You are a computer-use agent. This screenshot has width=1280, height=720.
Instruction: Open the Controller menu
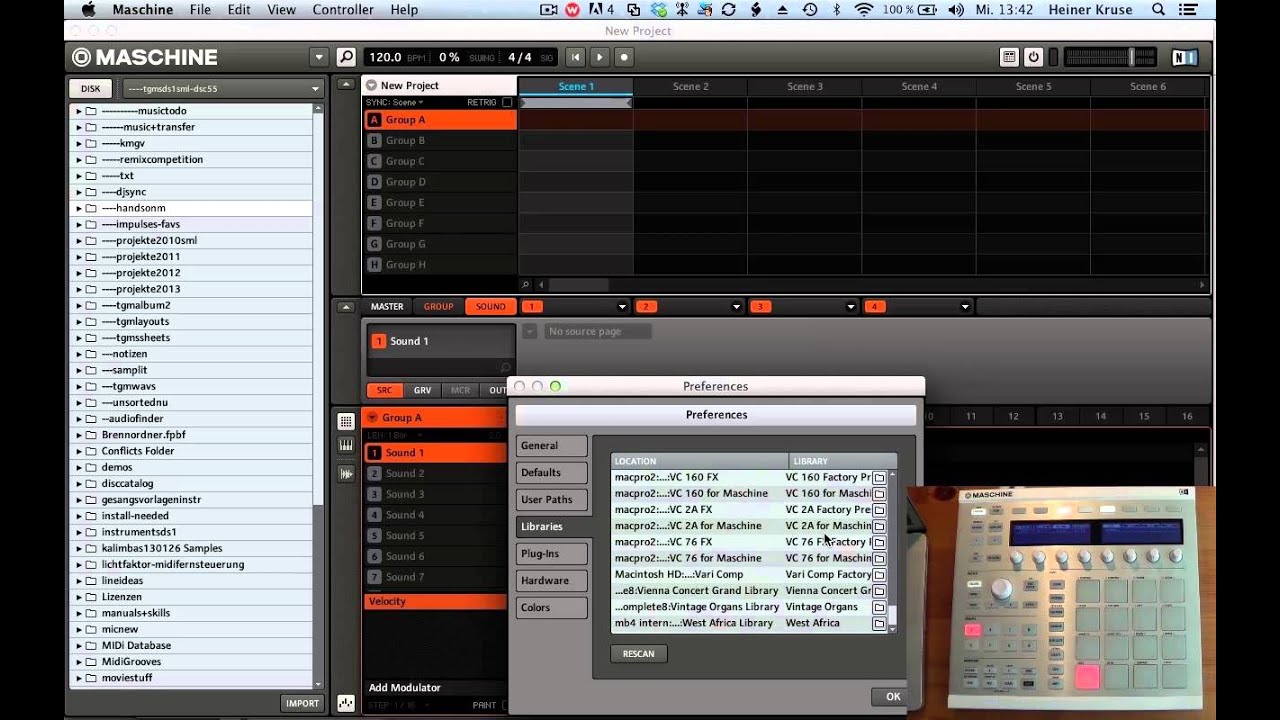(343, 10)
